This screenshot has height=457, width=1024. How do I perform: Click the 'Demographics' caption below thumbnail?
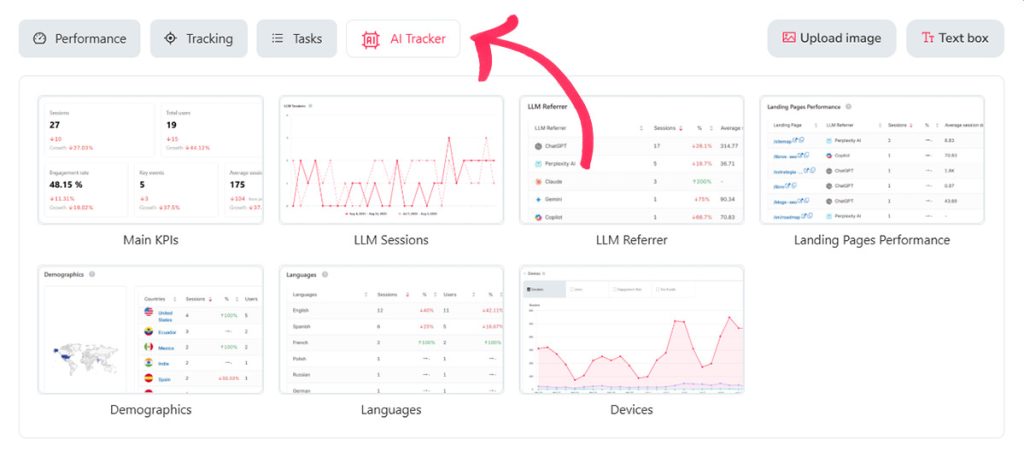point(151,410)
